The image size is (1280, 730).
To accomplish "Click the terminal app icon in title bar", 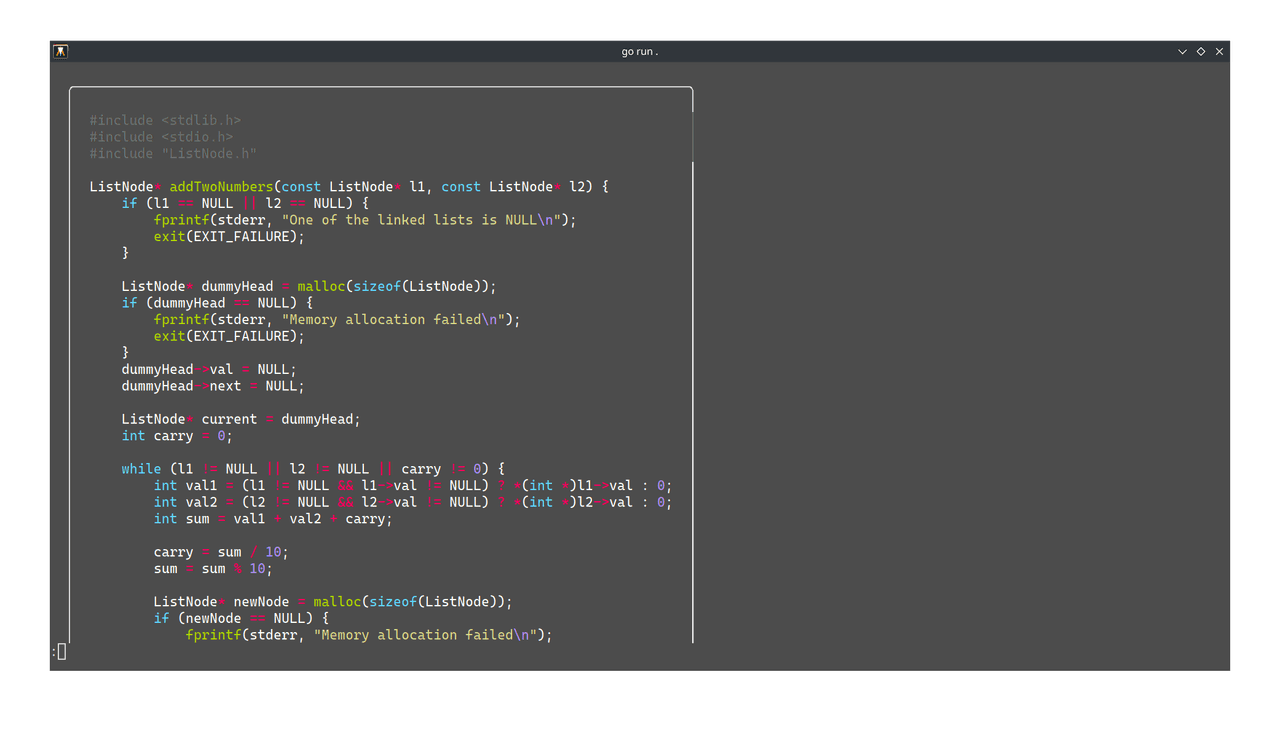I will pos(60,51).
